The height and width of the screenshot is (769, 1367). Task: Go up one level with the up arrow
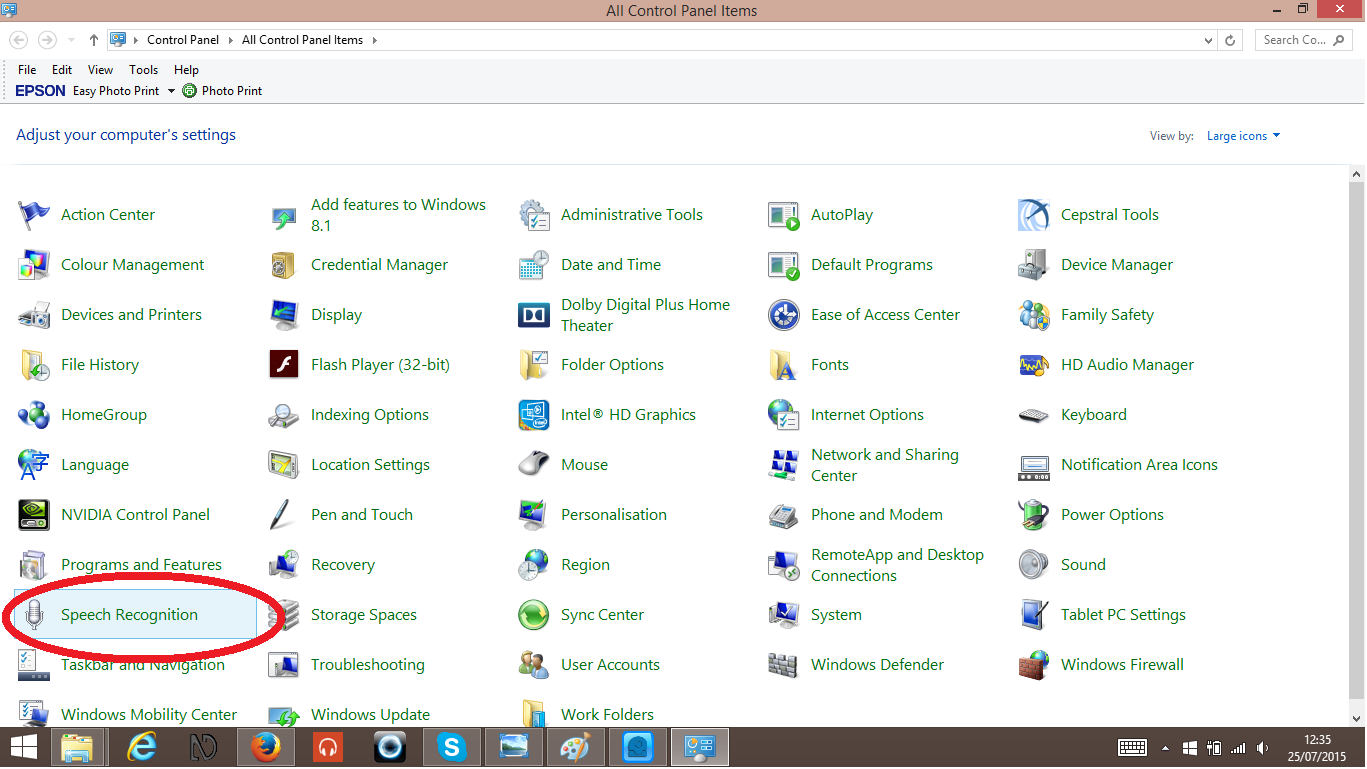click(94, 40)
